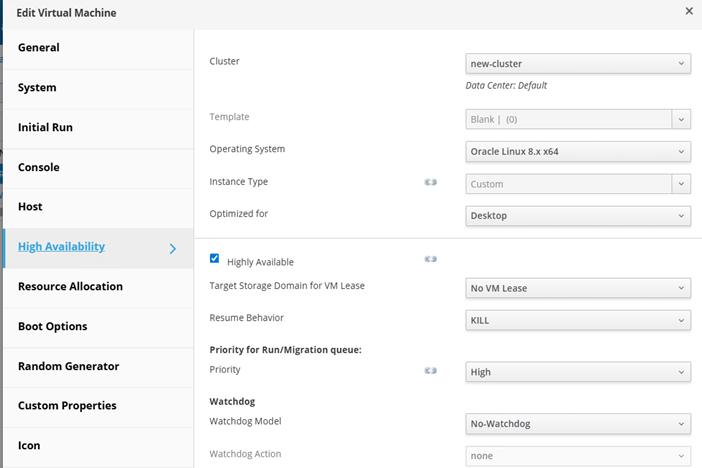Close the Edit Virtual Machine dialog
Viewport: 702px width, 468px height.
pyautogui.click(x=688, y=11)
